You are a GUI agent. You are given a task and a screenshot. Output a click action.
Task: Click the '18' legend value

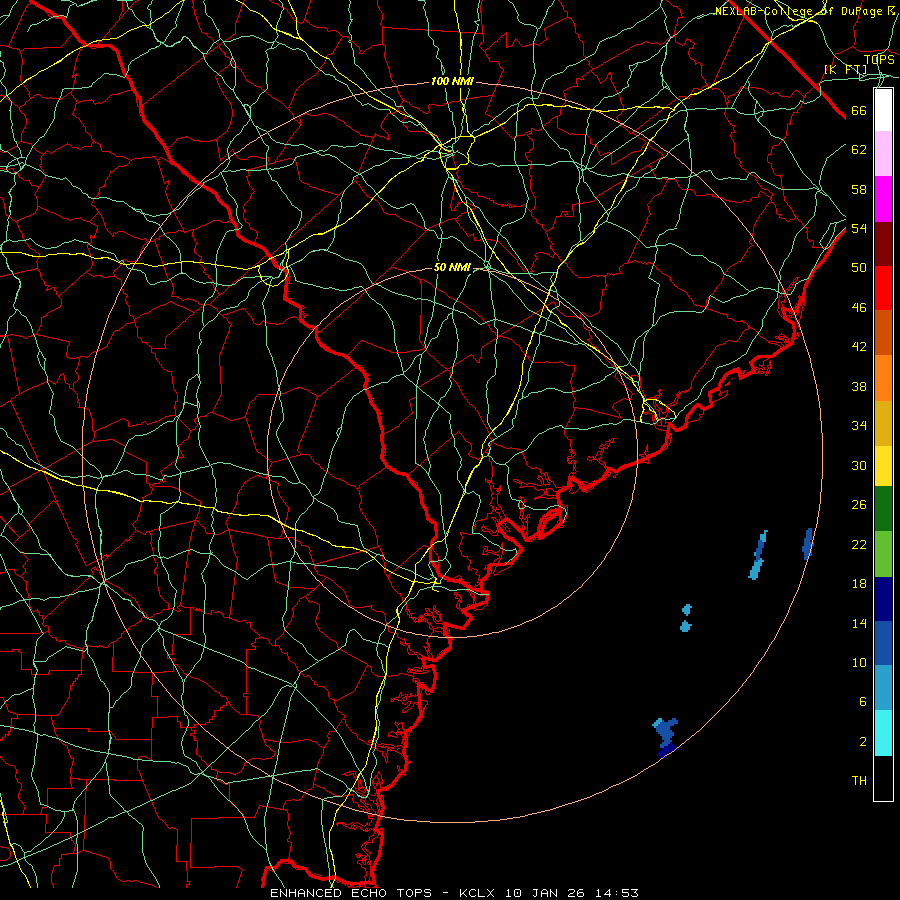tap(859, 584)
